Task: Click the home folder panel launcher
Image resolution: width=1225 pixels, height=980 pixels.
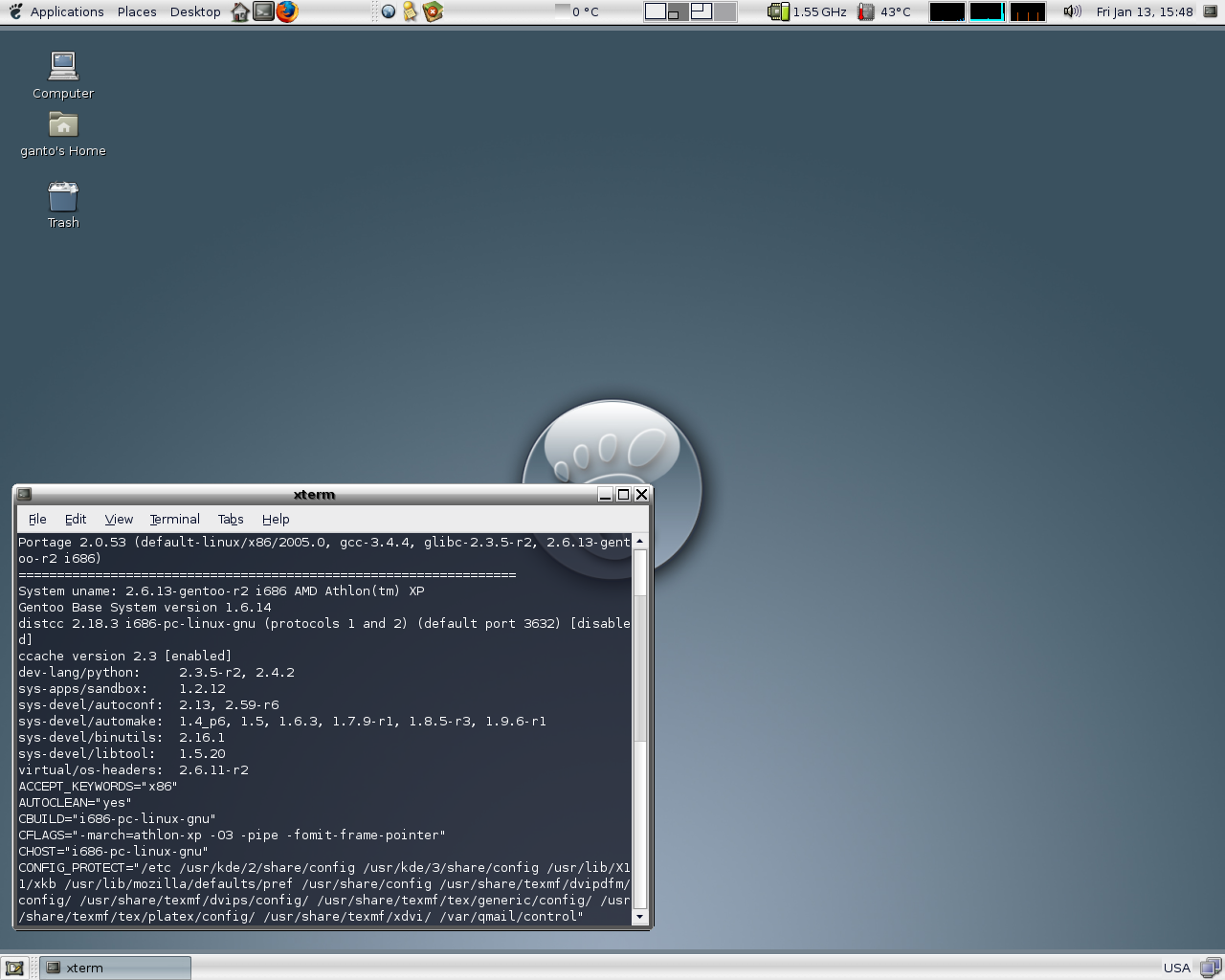Action: pyautogui.click(x=240, y=11)
